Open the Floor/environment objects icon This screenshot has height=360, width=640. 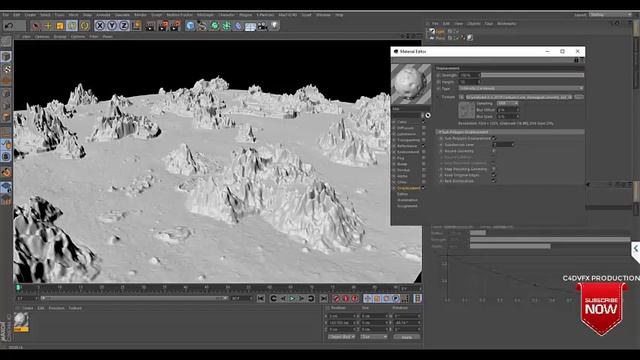pyautogui.click(x=250, y=26)
